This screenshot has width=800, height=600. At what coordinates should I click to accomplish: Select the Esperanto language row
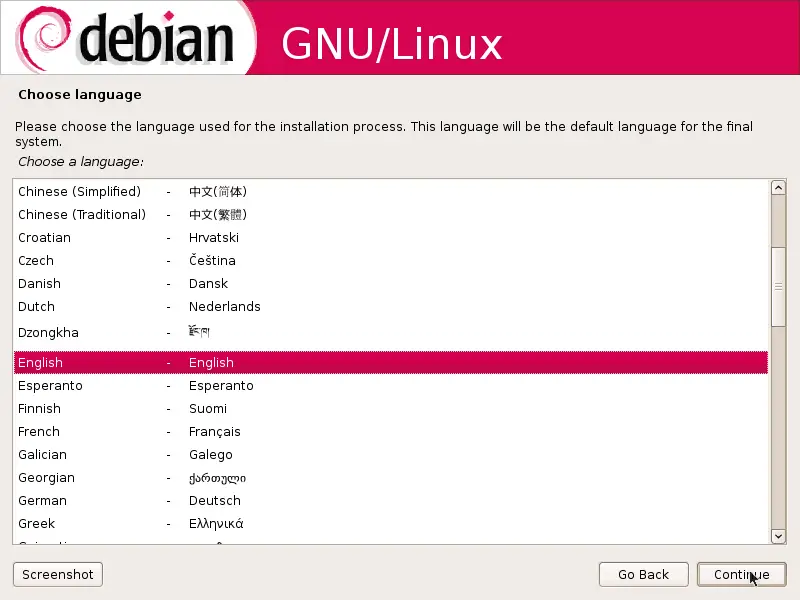coord(391,385)
